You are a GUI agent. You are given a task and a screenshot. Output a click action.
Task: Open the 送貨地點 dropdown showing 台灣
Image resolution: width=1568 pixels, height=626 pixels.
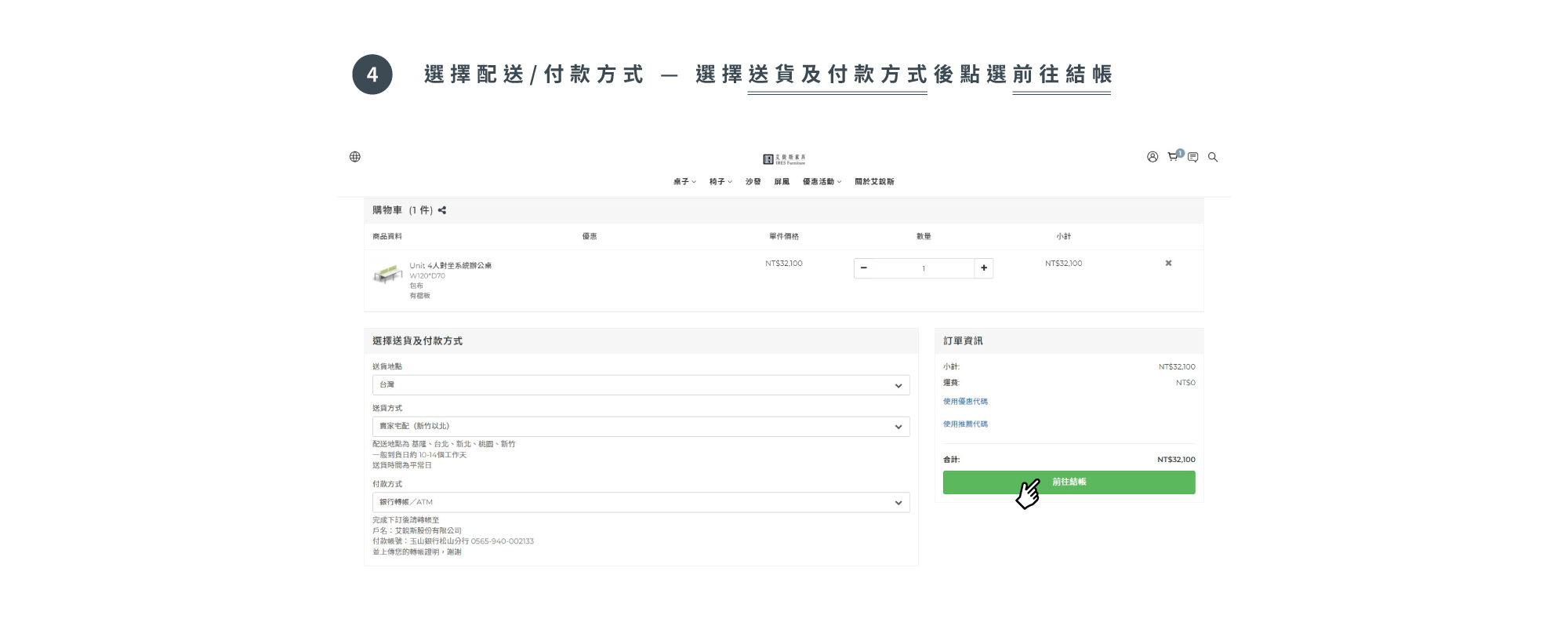point(641,385)
